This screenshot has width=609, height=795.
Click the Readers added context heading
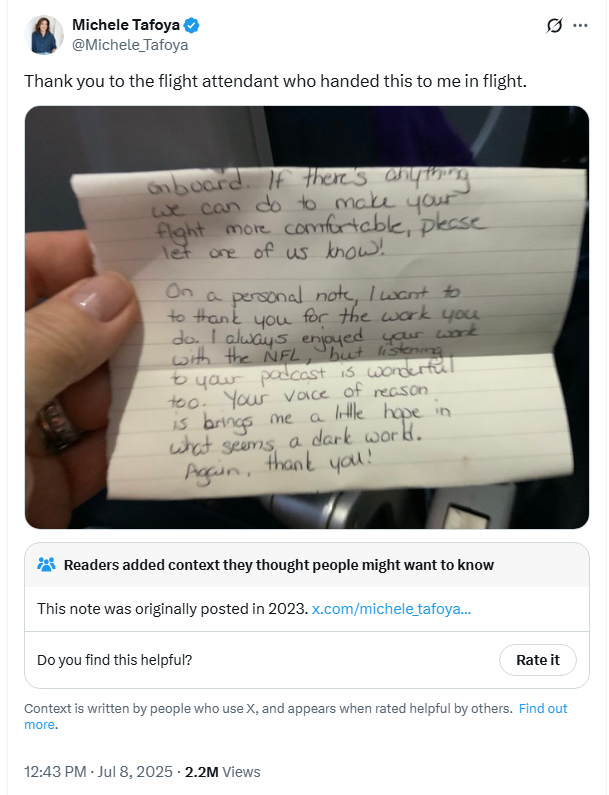pyautogui.click(x=278, y=565)
